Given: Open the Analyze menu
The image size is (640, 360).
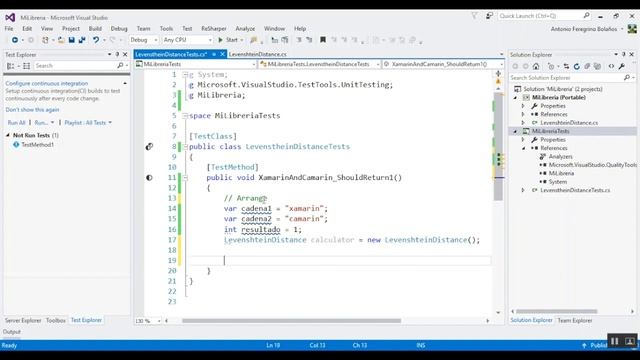Looking at the screenshot, I should tap(245, 29).
